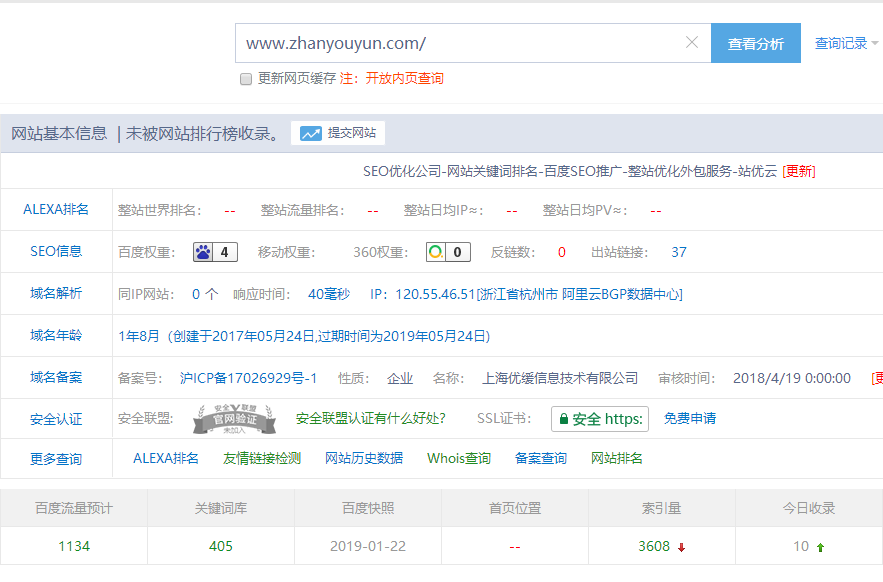Screen dimensions: 883x582
Task: Click the 索引量 column header
Action: 662,508
